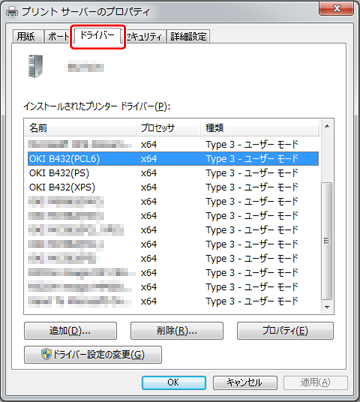Select the OKI B432(XPS) driver
This screenshot has width=360, height=402.
[x=173, y=187]
